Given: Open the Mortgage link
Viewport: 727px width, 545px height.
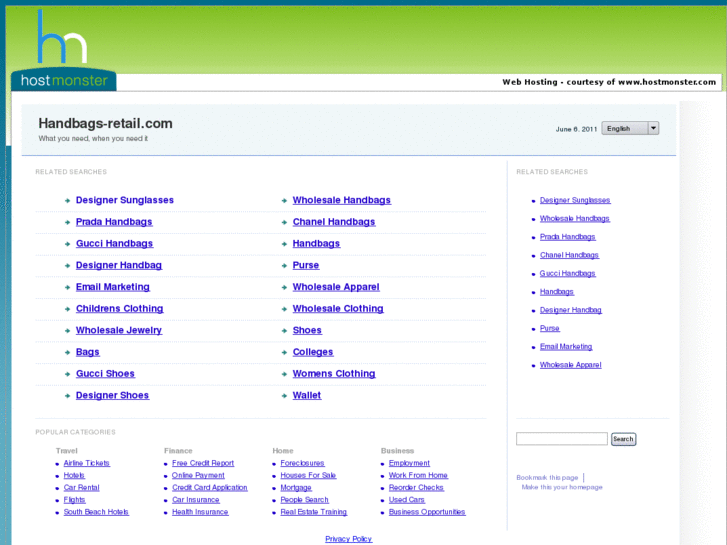Looking at the screenshot, I should (x=296, y=488).
